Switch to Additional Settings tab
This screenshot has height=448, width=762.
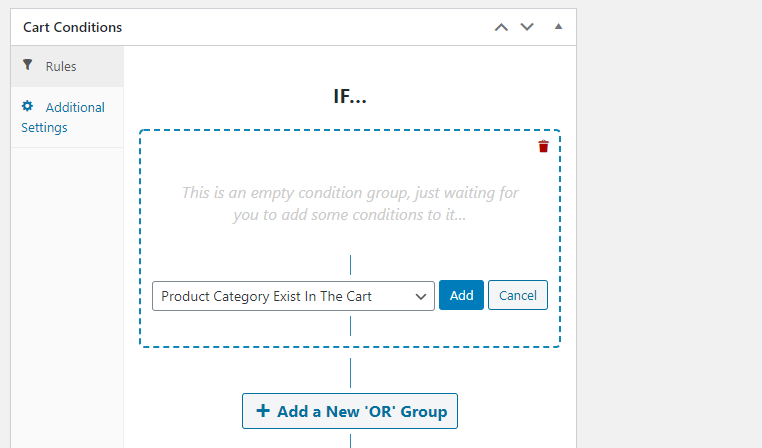pos(67,117)
